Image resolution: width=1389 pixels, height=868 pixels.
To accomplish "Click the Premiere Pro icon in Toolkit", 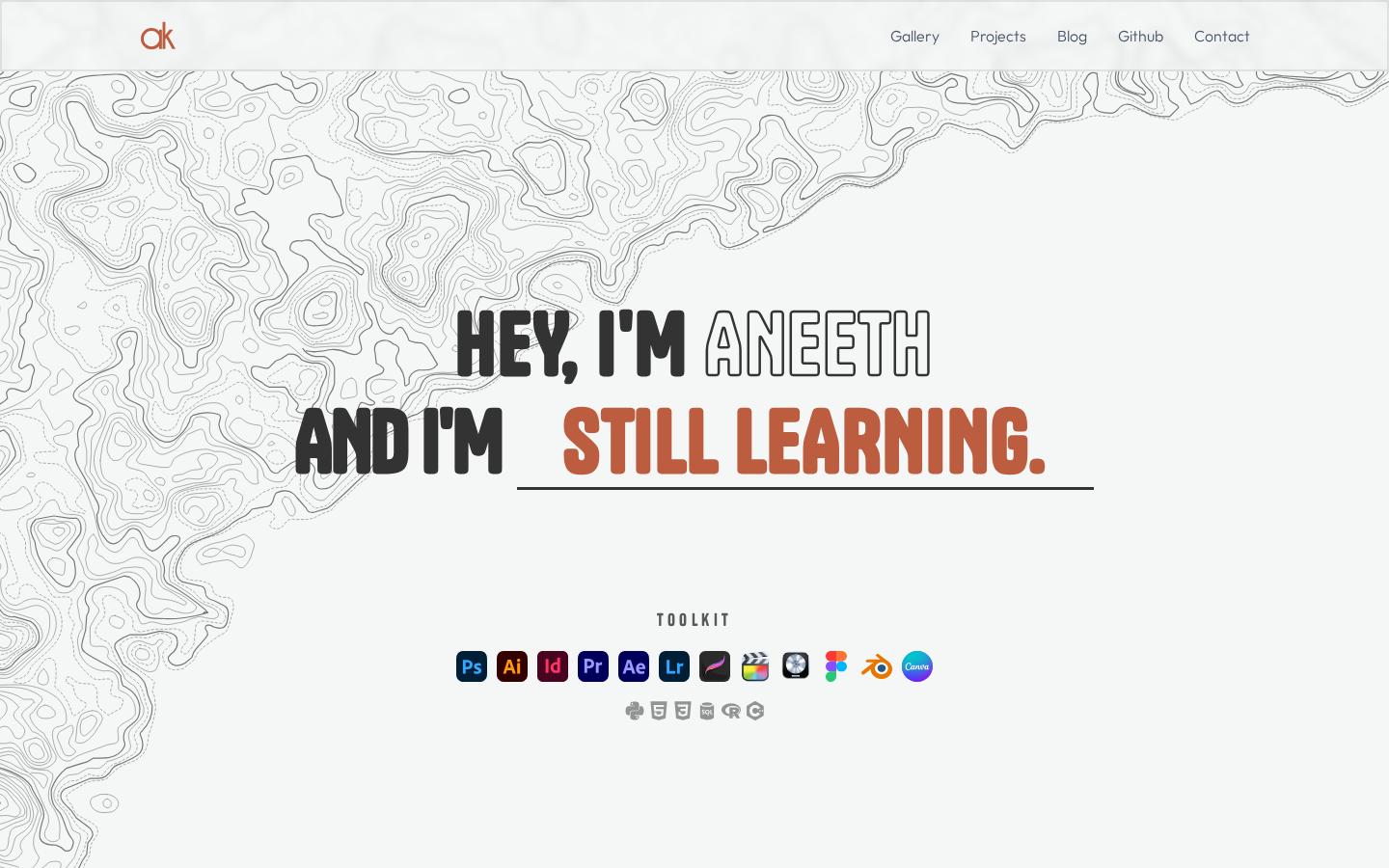I will tap(593, 666).
